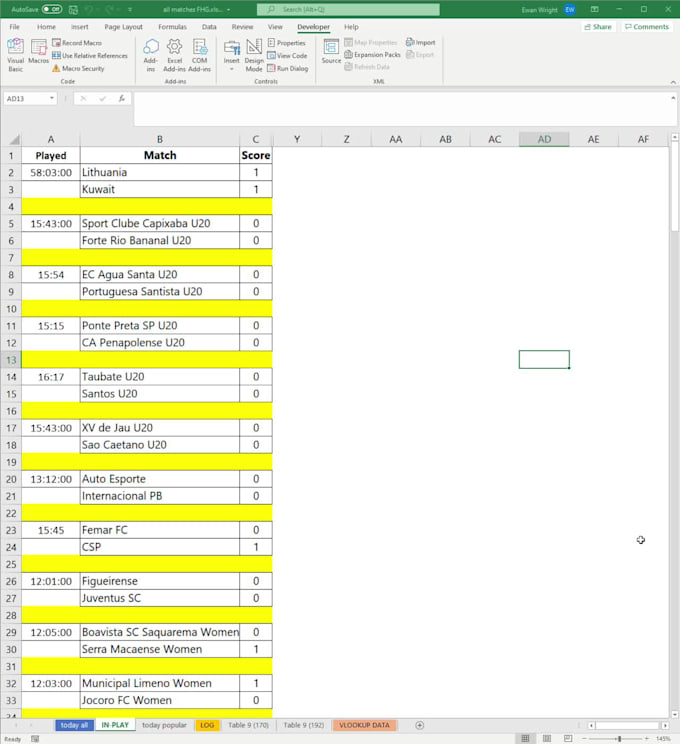Add a new sheet with plus button

pyautogui.click(x=419, y=725)
